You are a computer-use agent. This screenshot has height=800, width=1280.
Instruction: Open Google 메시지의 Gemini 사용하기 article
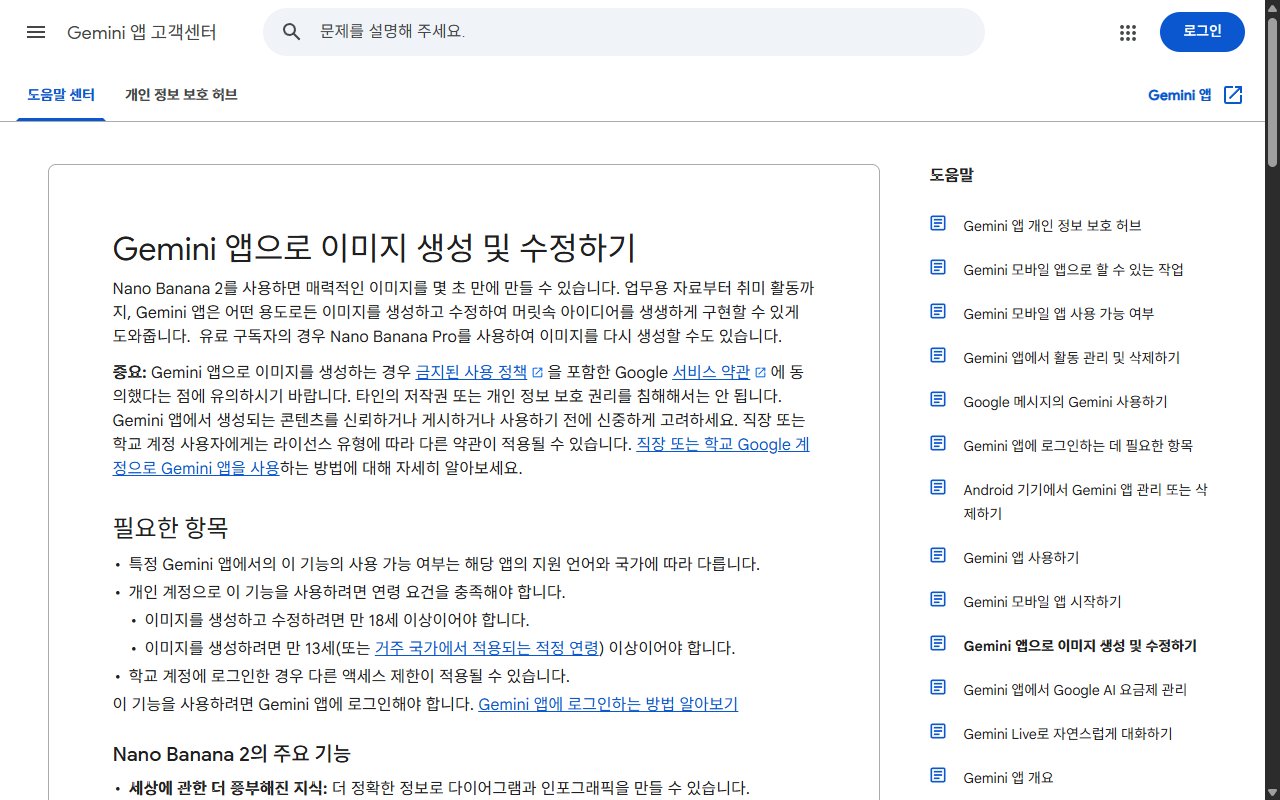(x=1065, y=402)
